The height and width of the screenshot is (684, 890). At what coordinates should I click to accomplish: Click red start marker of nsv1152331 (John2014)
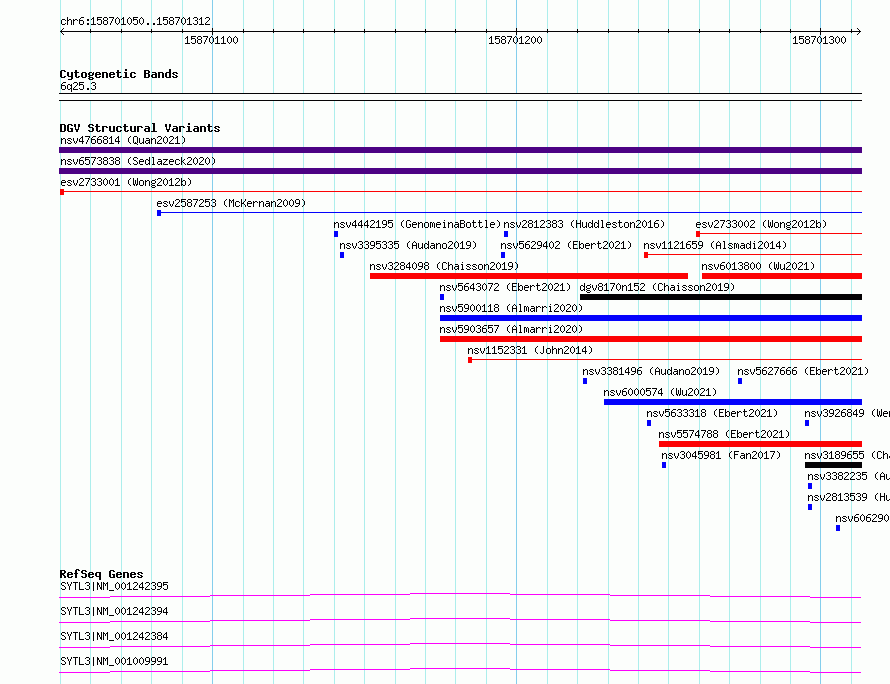470,360
